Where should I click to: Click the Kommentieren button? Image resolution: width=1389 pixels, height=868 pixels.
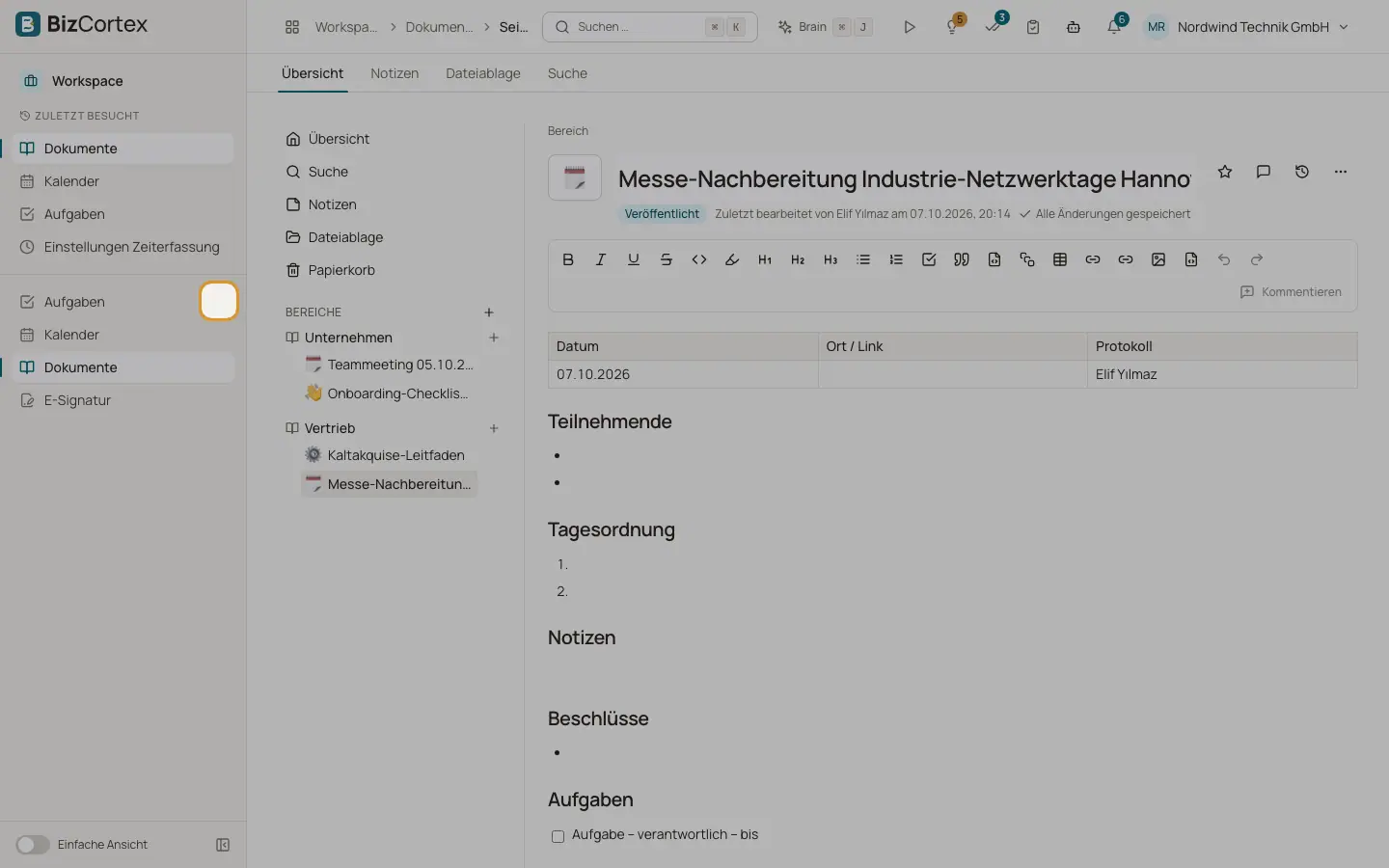pyautogui.click(x=1291, y=292)
